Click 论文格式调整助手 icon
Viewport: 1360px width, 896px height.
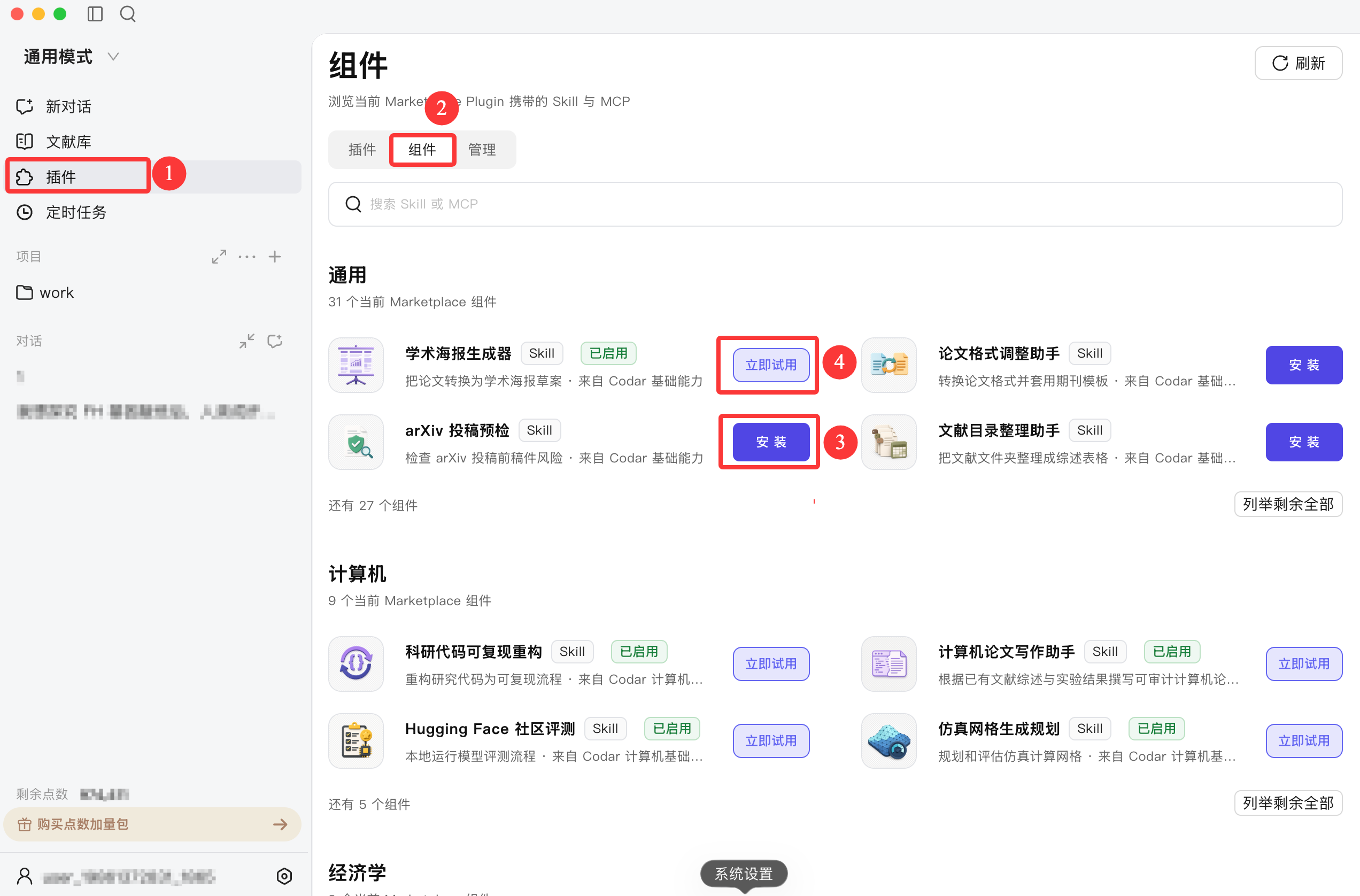[x=888, y=365]
